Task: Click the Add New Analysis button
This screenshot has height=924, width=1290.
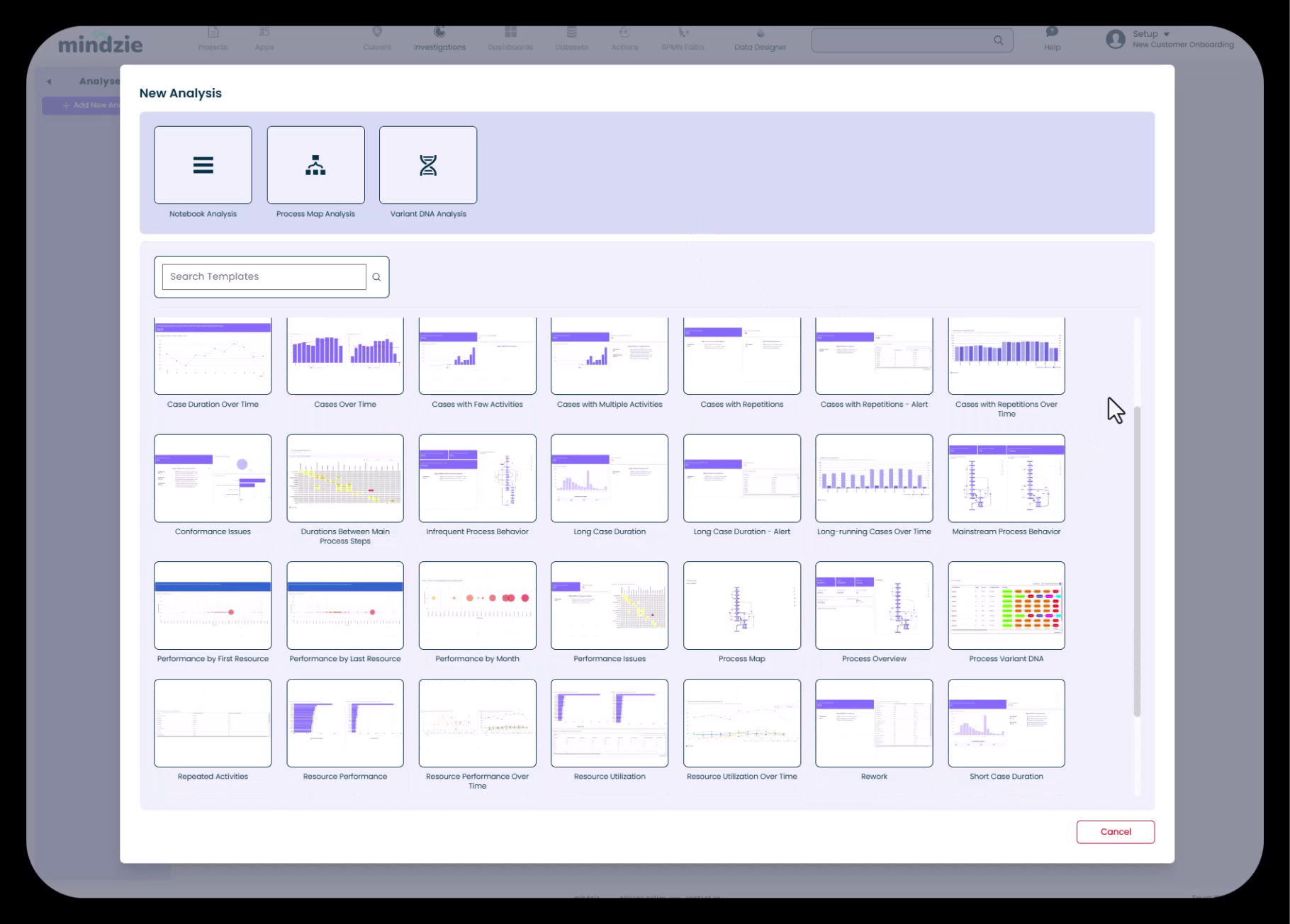Action: tap(82, 106)
